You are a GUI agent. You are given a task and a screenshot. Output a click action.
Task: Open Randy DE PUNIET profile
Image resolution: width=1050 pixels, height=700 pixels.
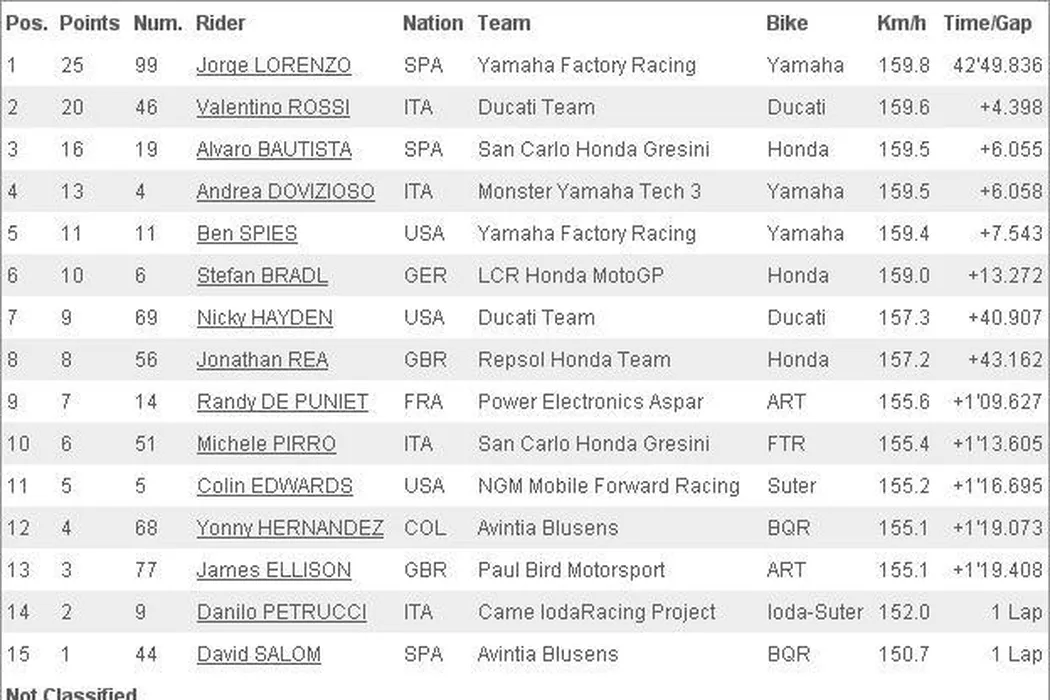(282, 402)
